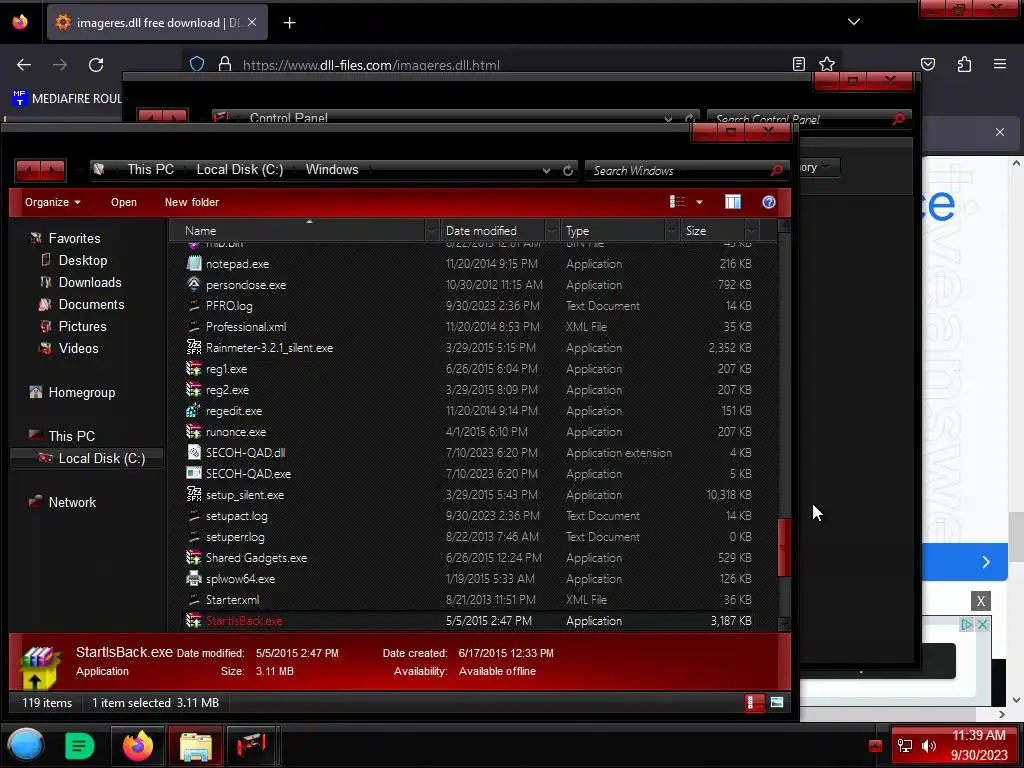This screenshot has height=768, width=1024.
Task: Select Pictures in navigation pane
Action: coord(82,327)
